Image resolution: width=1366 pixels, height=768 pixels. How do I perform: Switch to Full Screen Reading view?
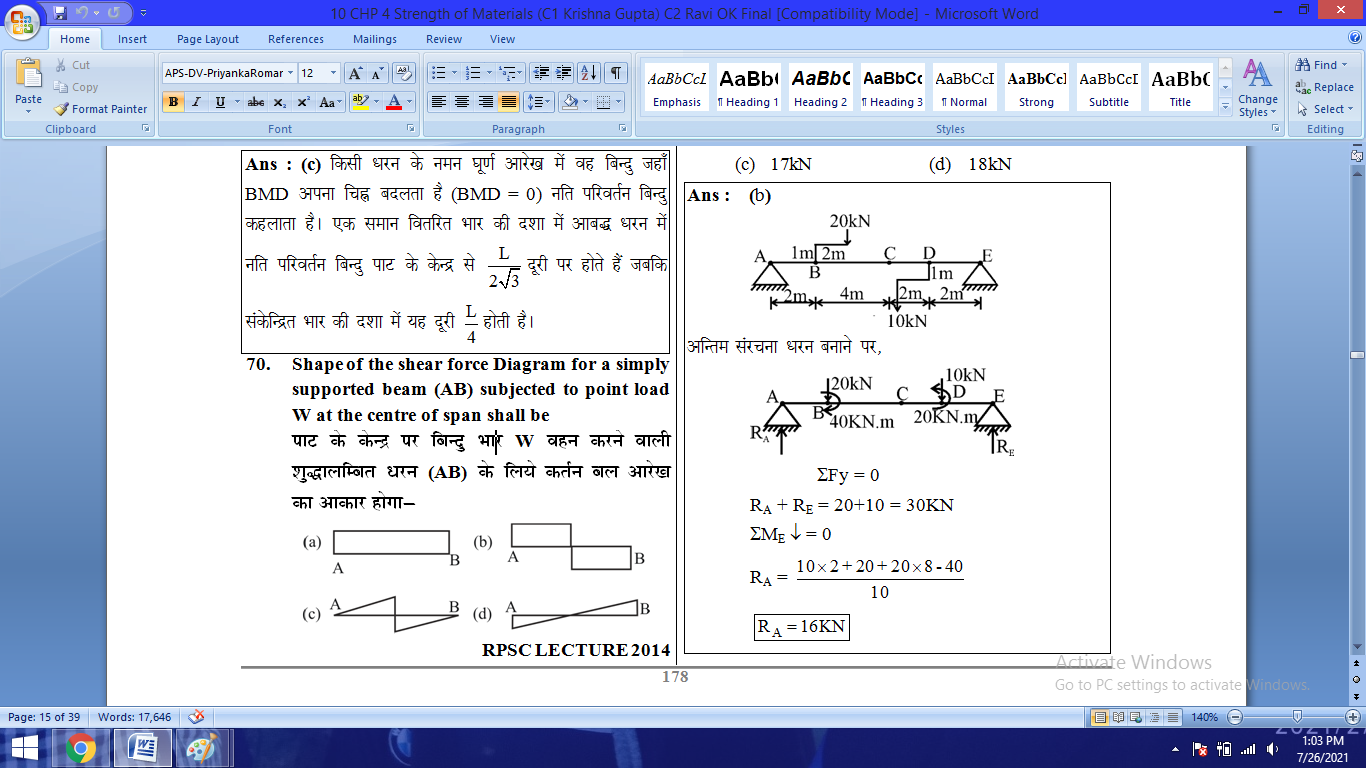pos(1116,717)
